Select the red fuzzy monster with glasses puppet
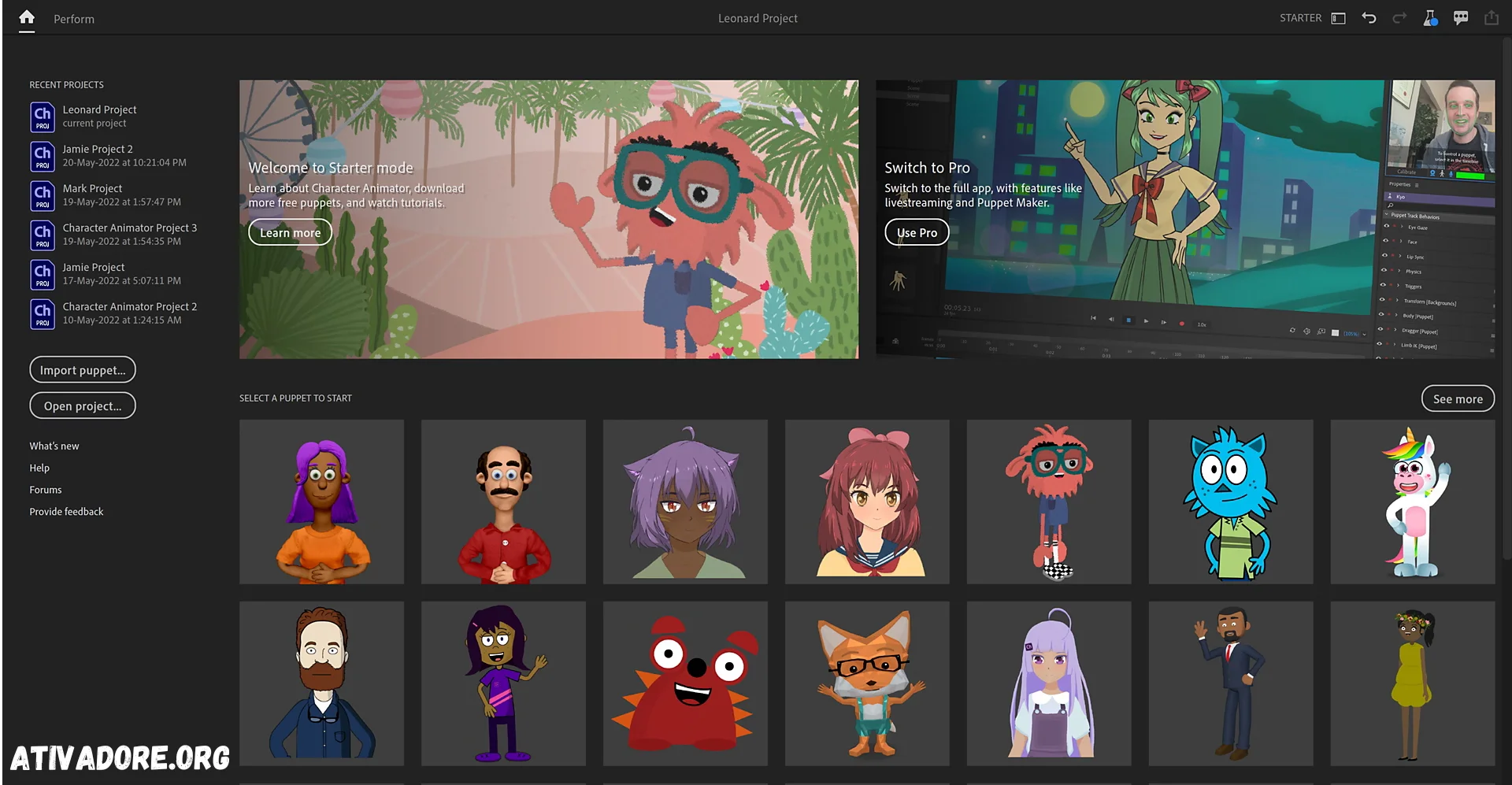The width and height of the screenshot is (1512, 785). pyautogui.click(x=1049, y=502)
